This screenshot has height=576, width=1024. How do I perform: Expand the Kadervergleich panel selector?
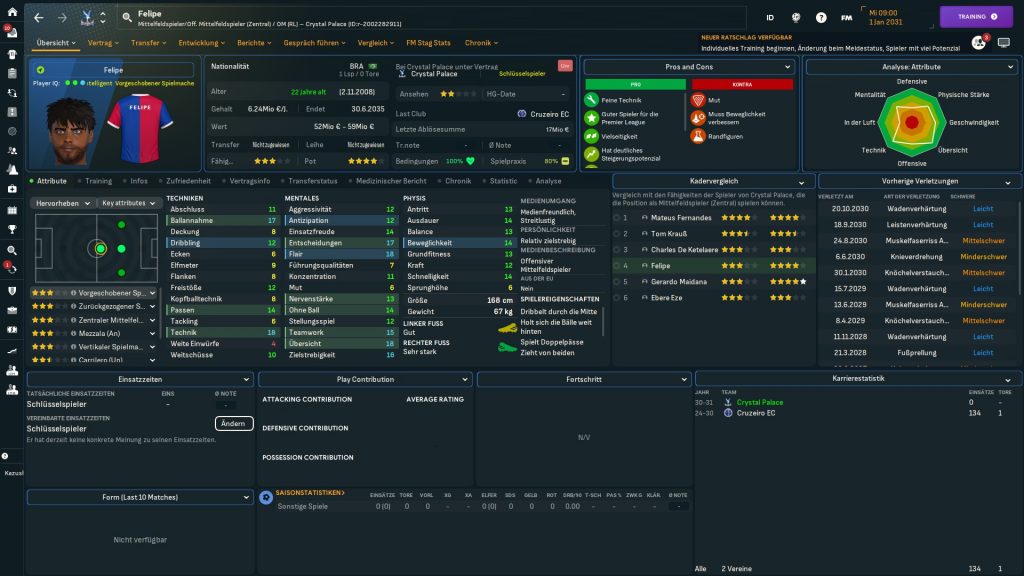tap(712, 181)
